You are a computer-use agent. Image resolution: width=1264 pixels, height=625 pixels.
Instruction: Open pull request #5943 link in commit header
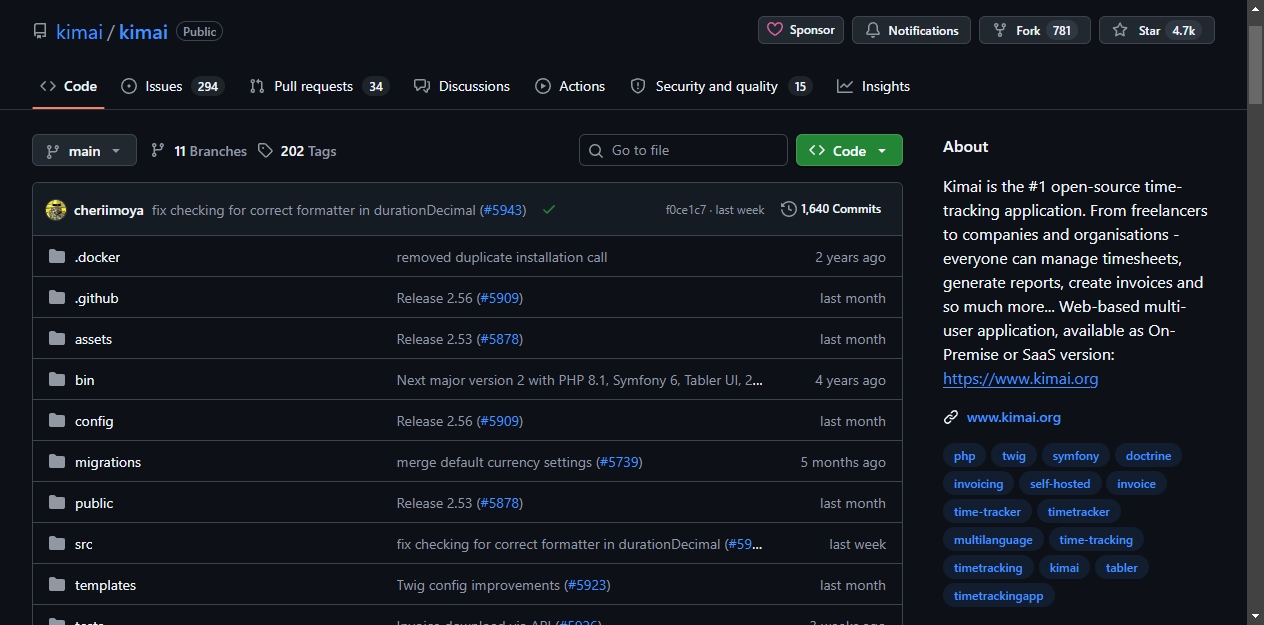[502, 210]
